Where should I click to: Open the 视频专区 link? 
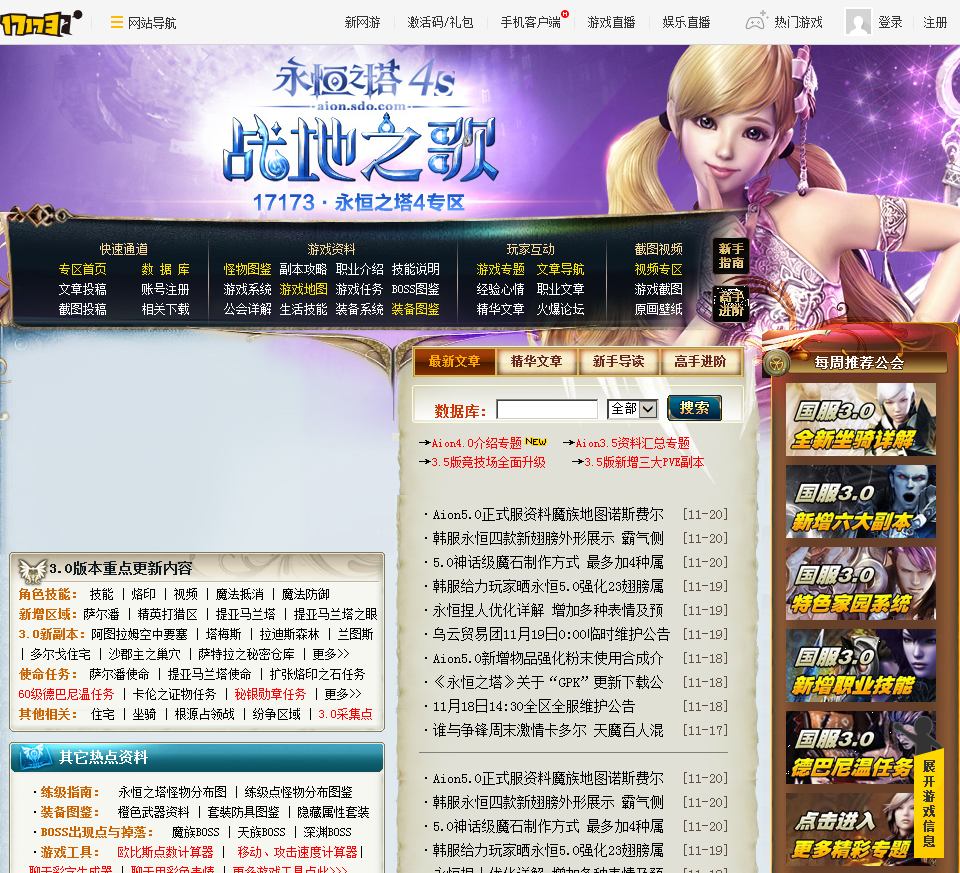tap(658, 269)
